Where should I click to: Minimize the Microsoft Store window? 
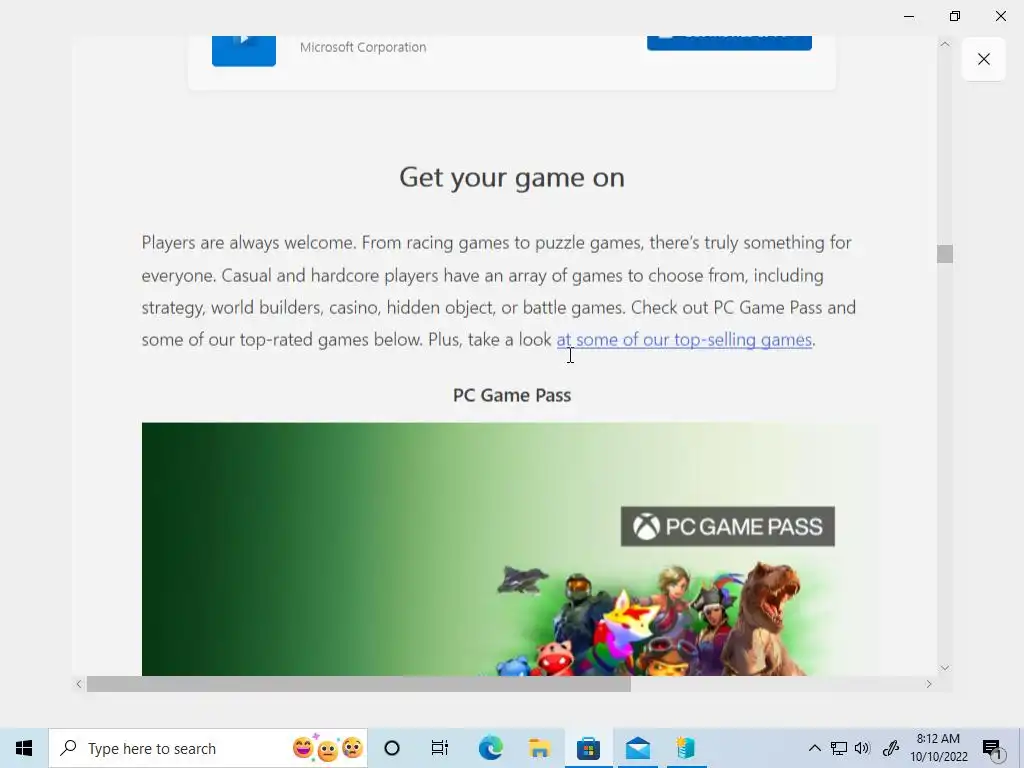(909, 16)
